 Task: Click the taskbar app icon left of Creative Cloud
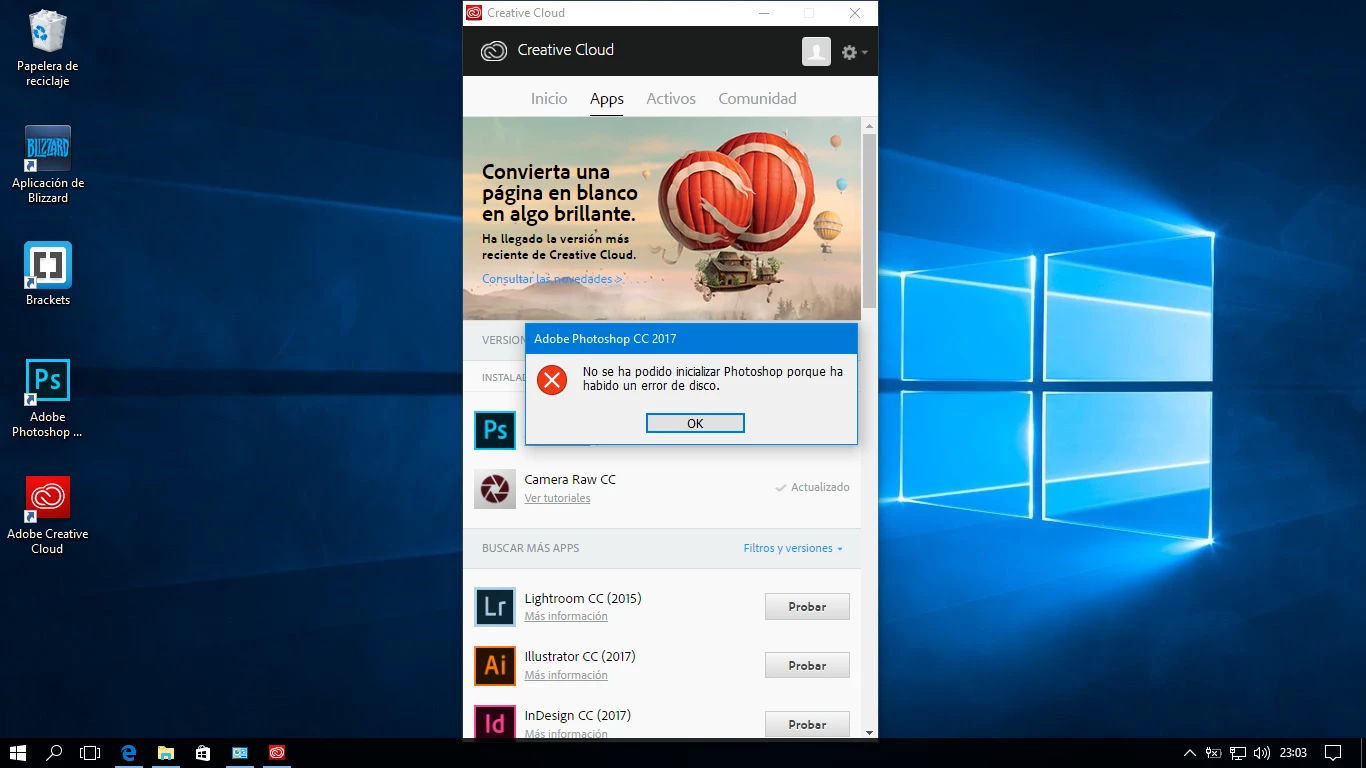point(240,752)
